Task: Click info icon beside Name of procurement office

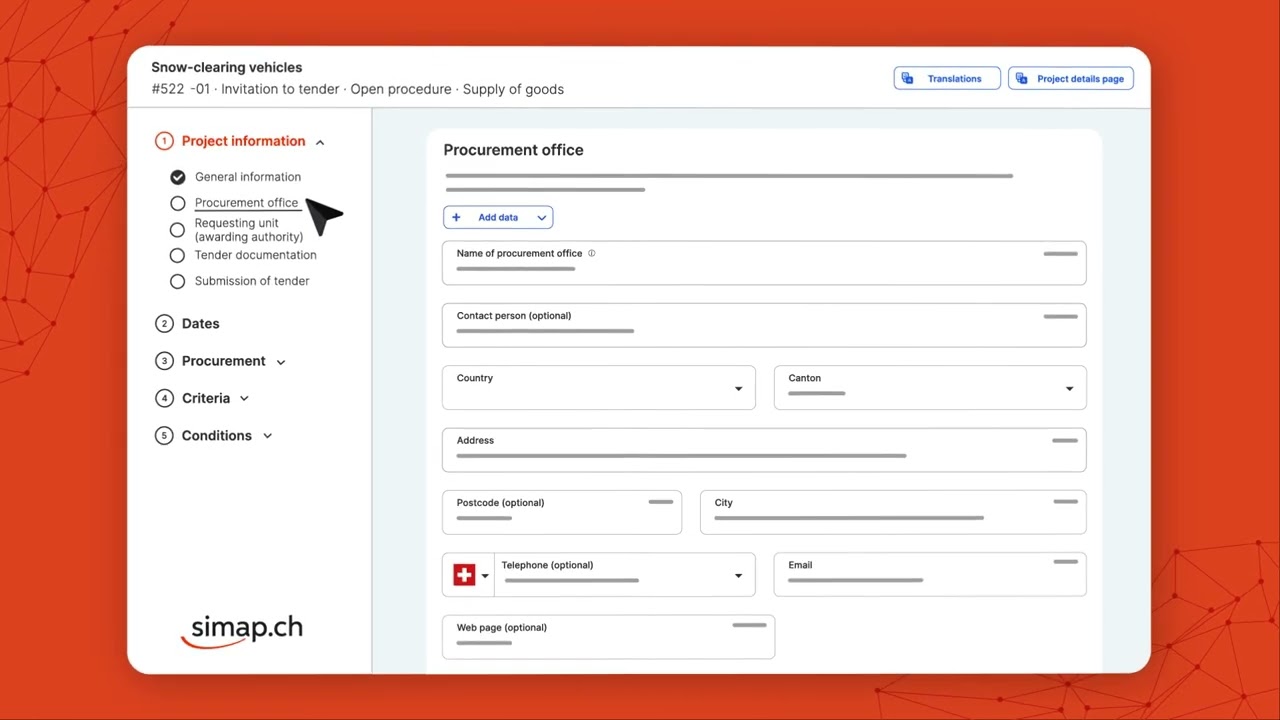Action: tap(592, 253)
